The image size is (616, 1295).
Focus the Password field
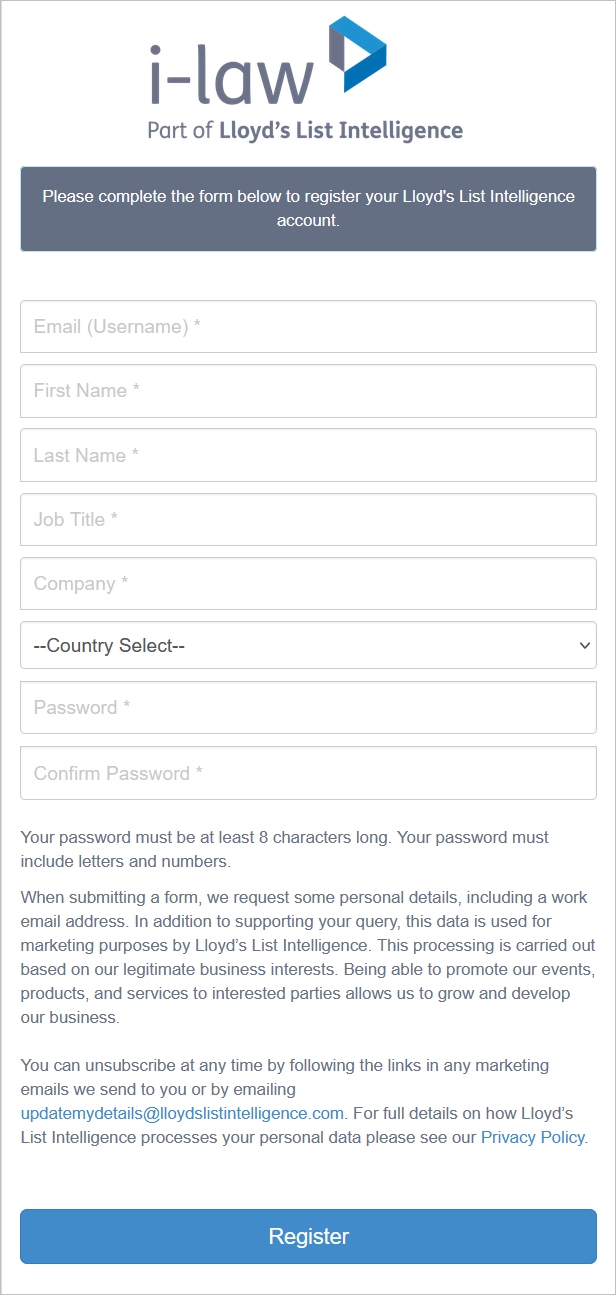pyautogui.click(x=308, y=708)
